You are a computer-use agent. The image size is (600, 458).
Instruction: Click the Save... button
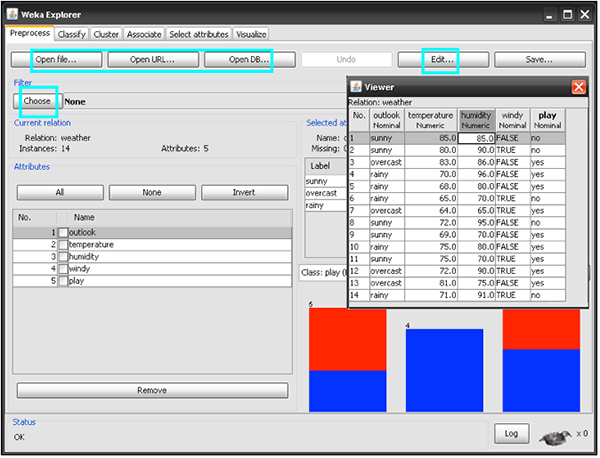pos(540,60)
